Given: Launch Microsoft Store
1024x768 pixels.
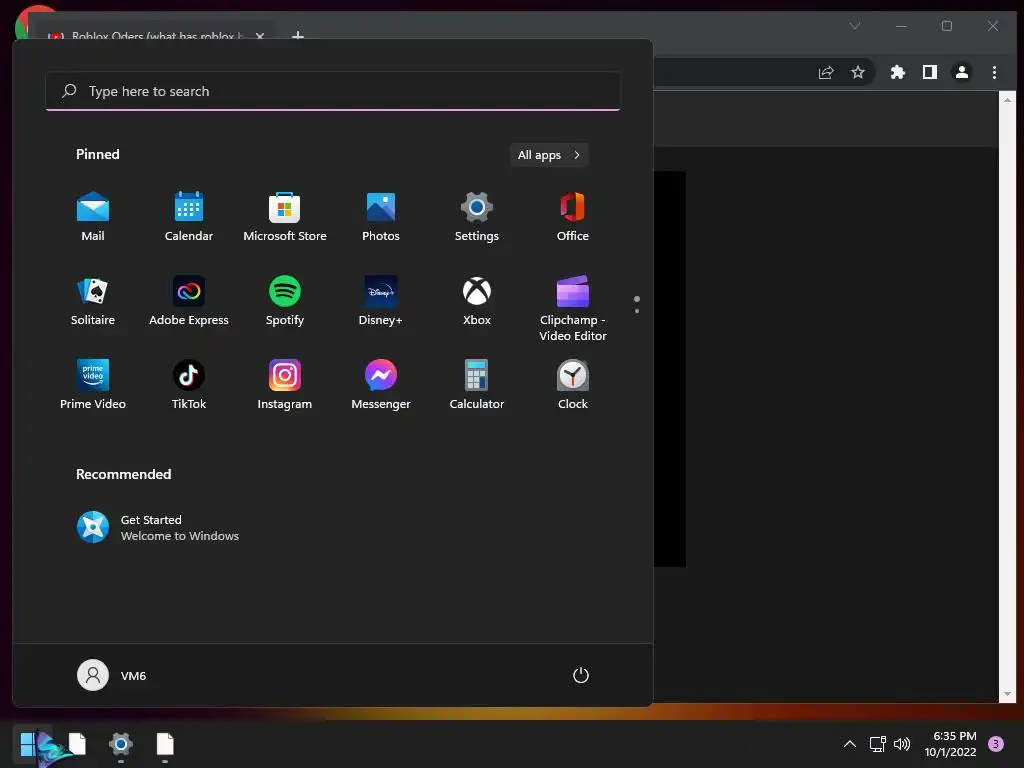Looking at the screenshot, I should (285, 217).
